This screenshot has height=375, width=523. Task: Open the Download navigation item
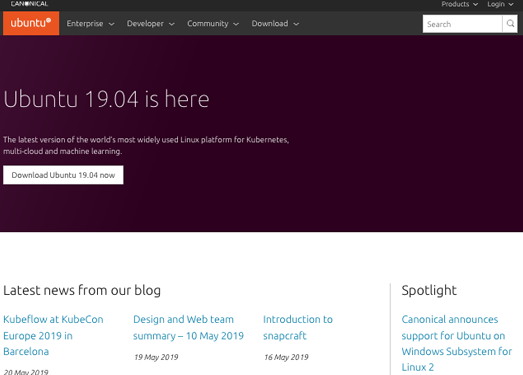click(270, 24)
